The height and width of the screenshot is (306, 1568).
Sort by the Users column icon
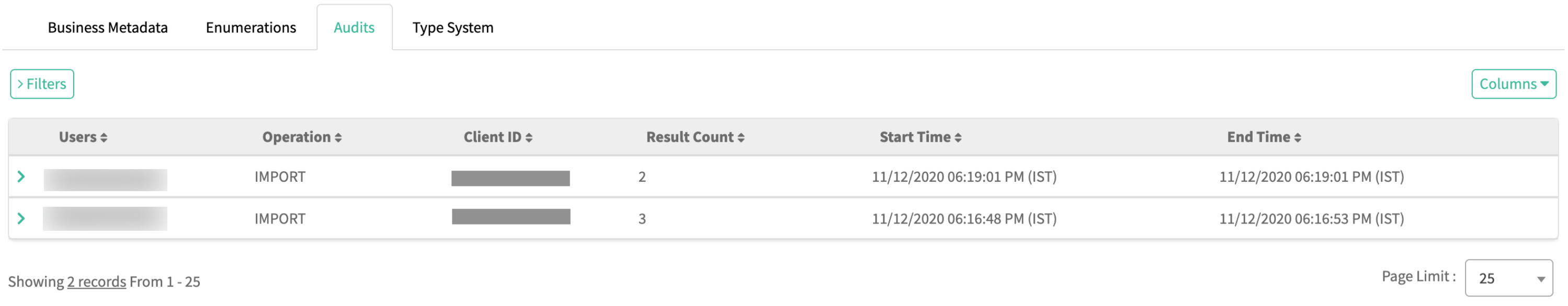[x=104, y=138]
